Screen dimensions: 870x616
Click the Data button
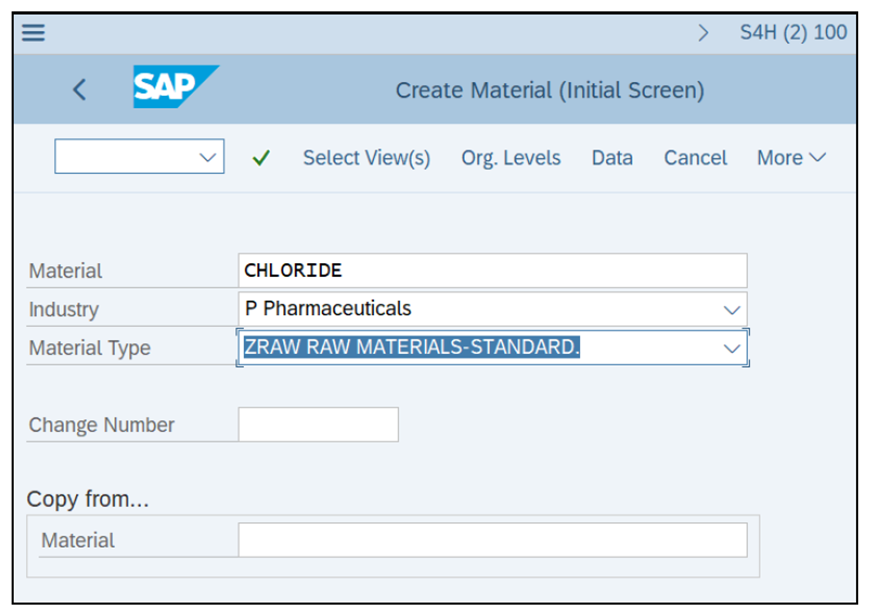611,157
